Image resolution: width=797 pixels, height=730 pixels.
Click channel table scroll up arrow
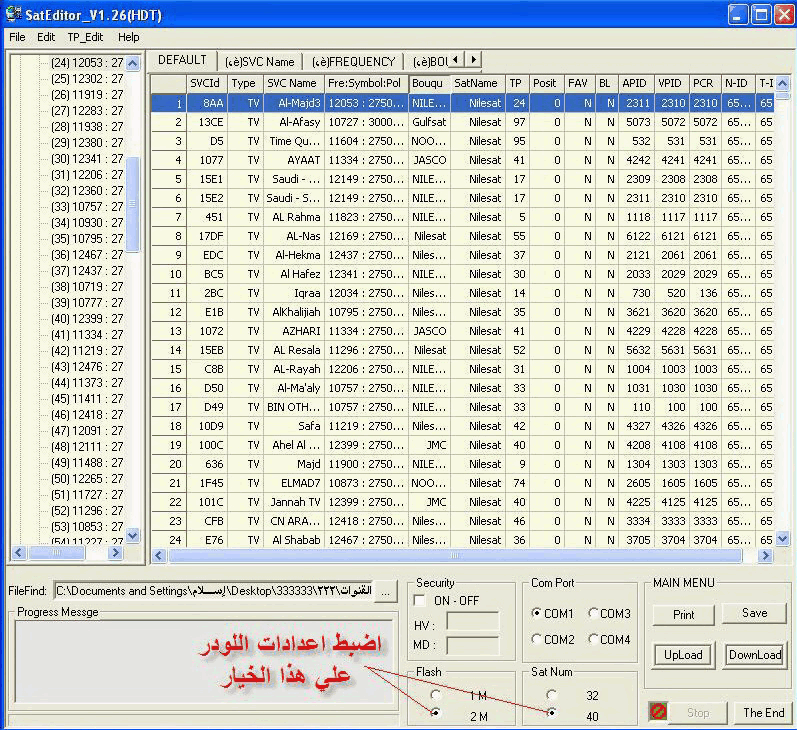click(782, 83)
